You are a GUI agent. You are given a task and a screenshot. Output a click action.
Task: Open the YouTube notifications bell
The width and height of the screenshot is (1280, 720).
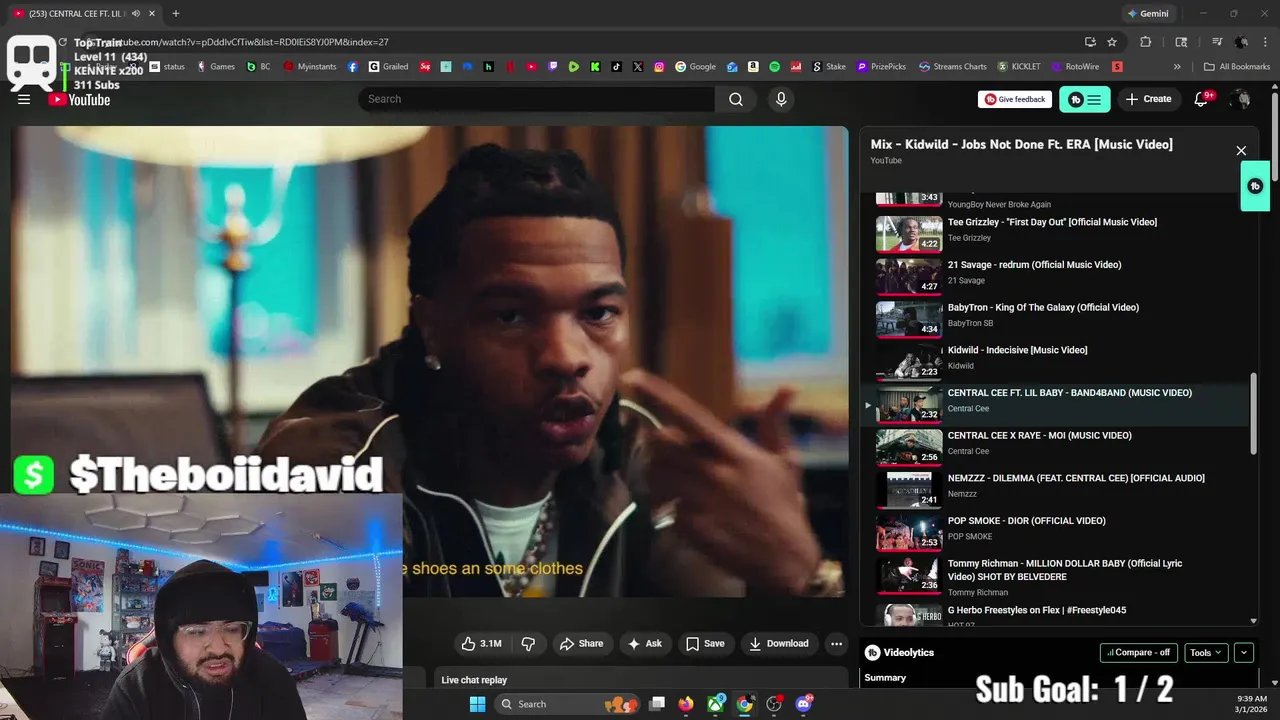[1202, 99]
